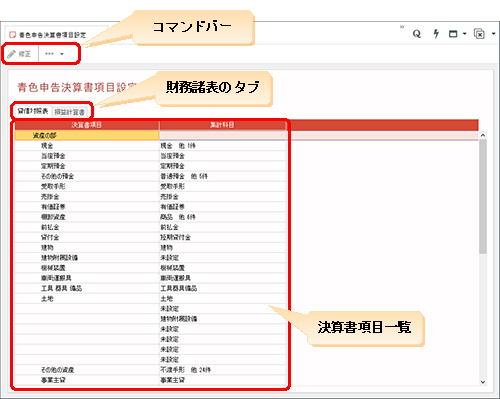Screen dimensions: 500x399
Task: Switch to the 貸借対照表 tab
Action: tap(33, 111)
